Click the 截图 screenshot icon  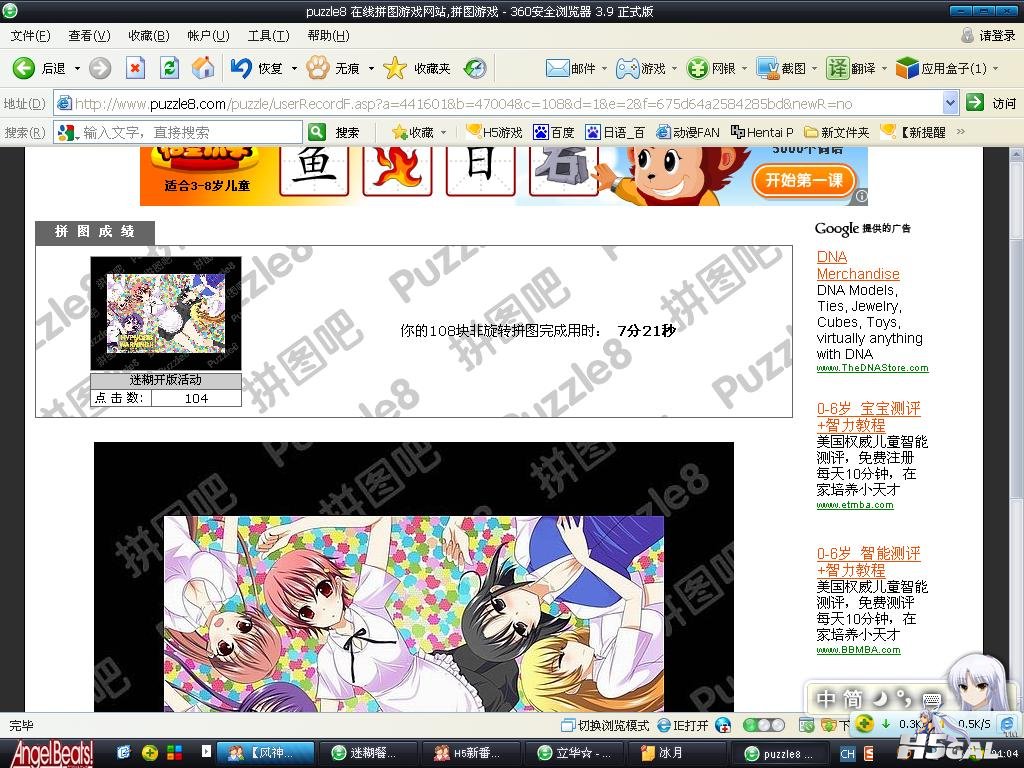(768, 68)
